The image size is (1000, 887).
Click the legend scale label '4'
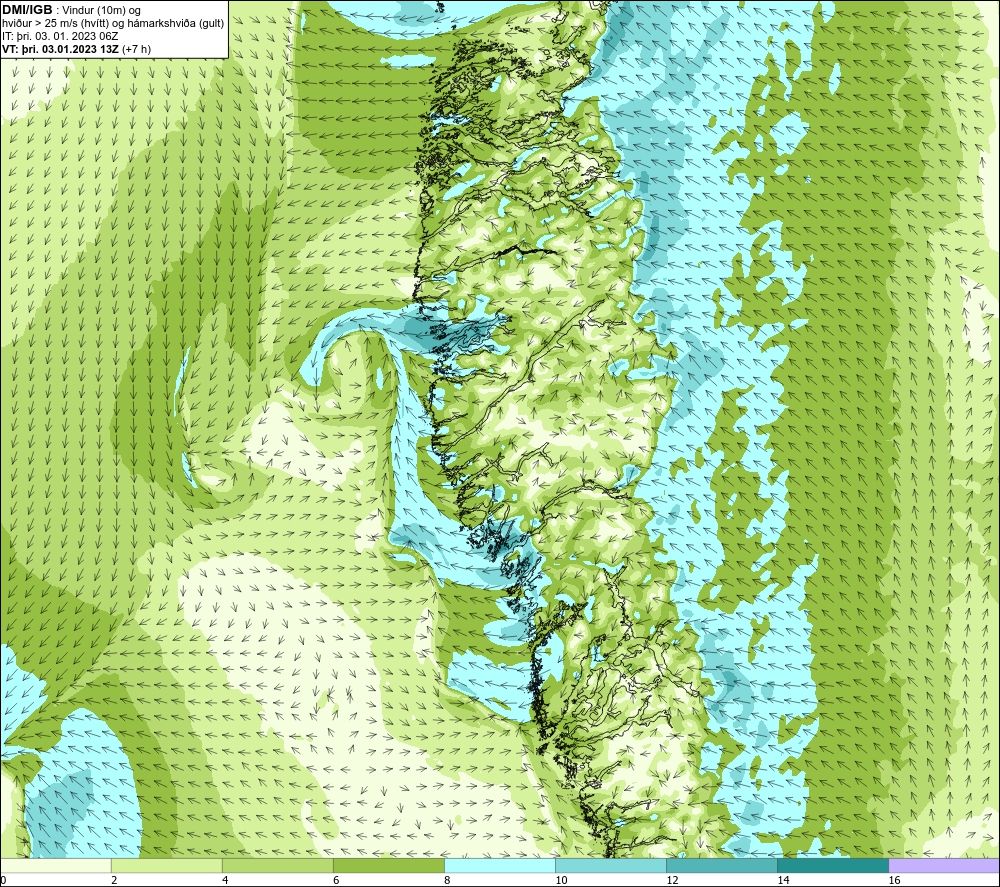point(225,880)
